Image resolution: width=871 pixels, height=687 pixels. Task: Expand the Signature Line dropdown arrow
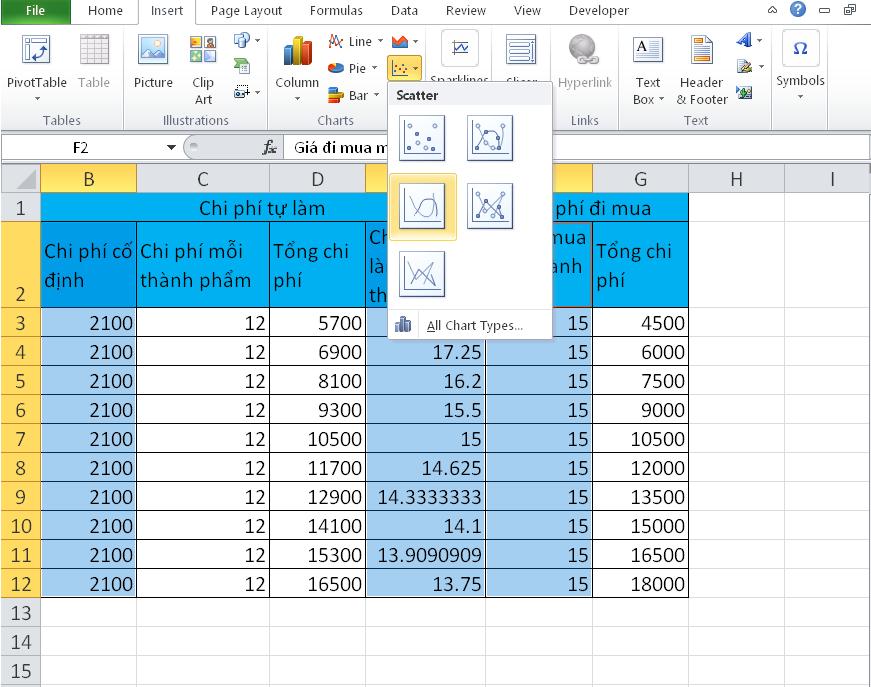[x=761, y=67]
